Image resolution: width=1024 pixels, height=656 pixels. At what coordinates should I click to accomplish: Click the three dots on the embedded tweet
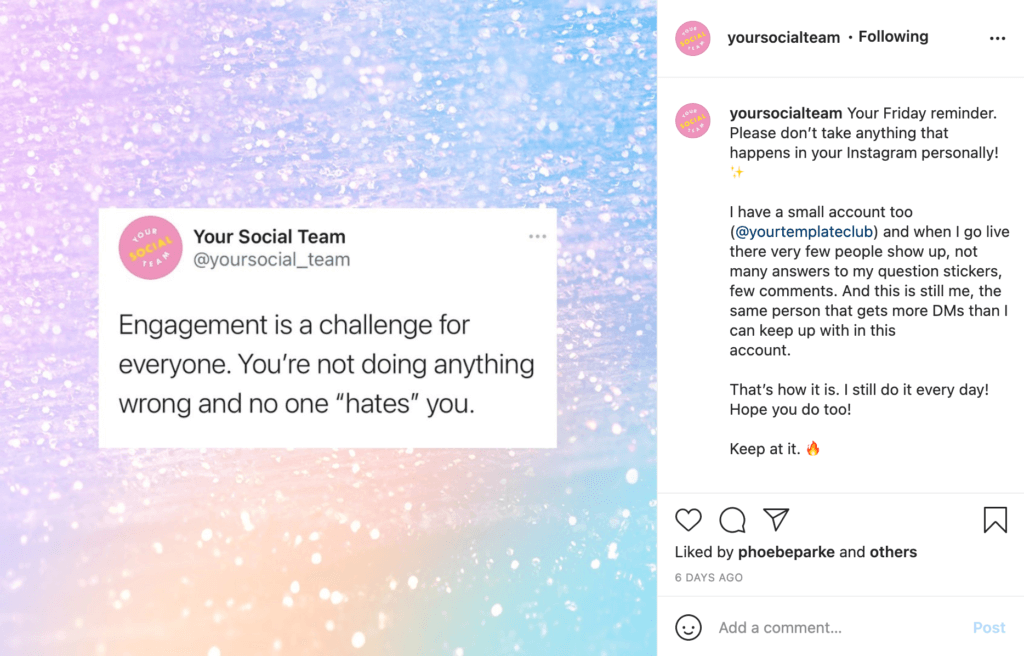pos(537,237)
